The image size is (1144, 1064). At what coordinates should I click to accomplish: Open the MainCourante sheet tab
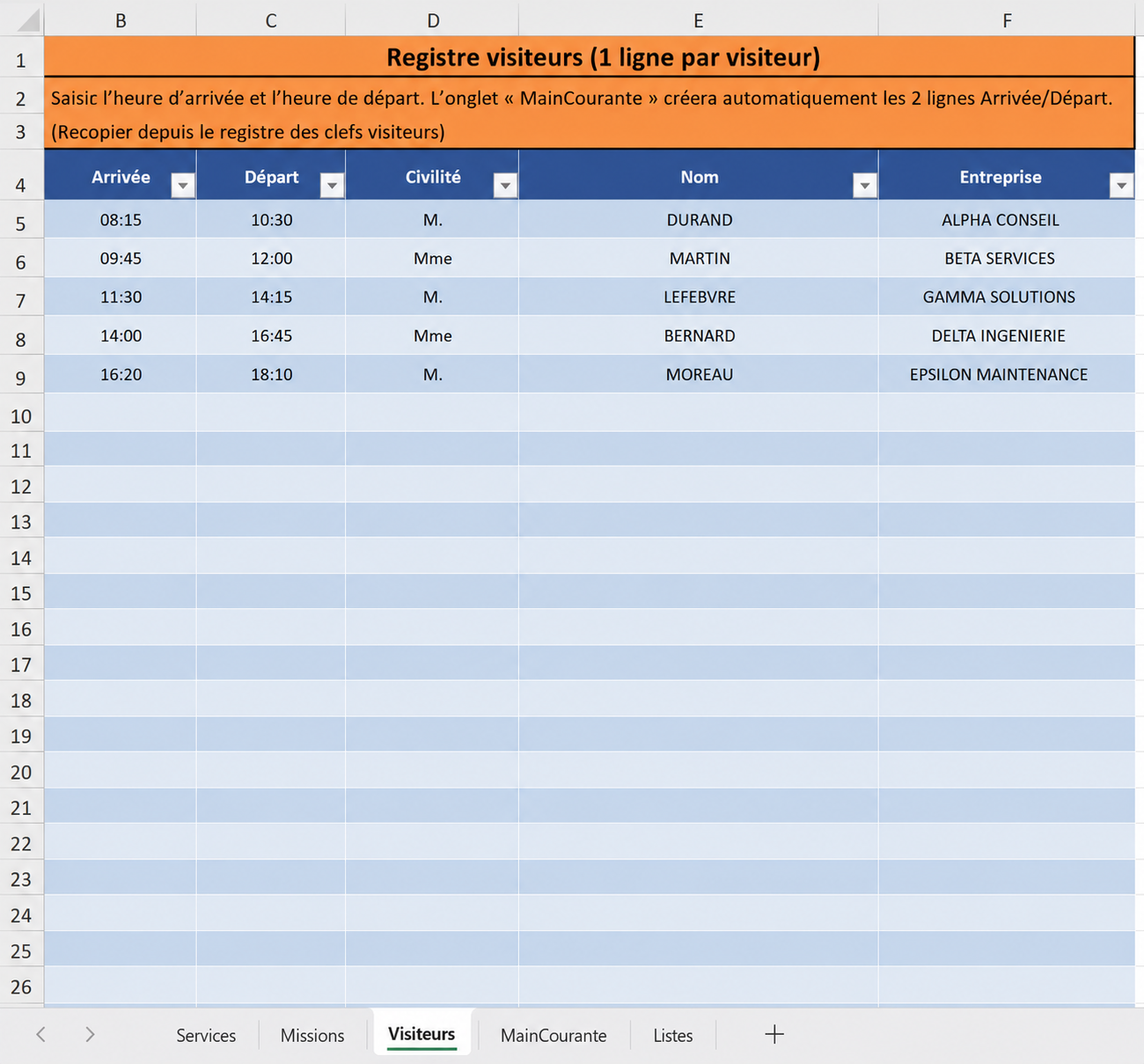coord(554,1035)
